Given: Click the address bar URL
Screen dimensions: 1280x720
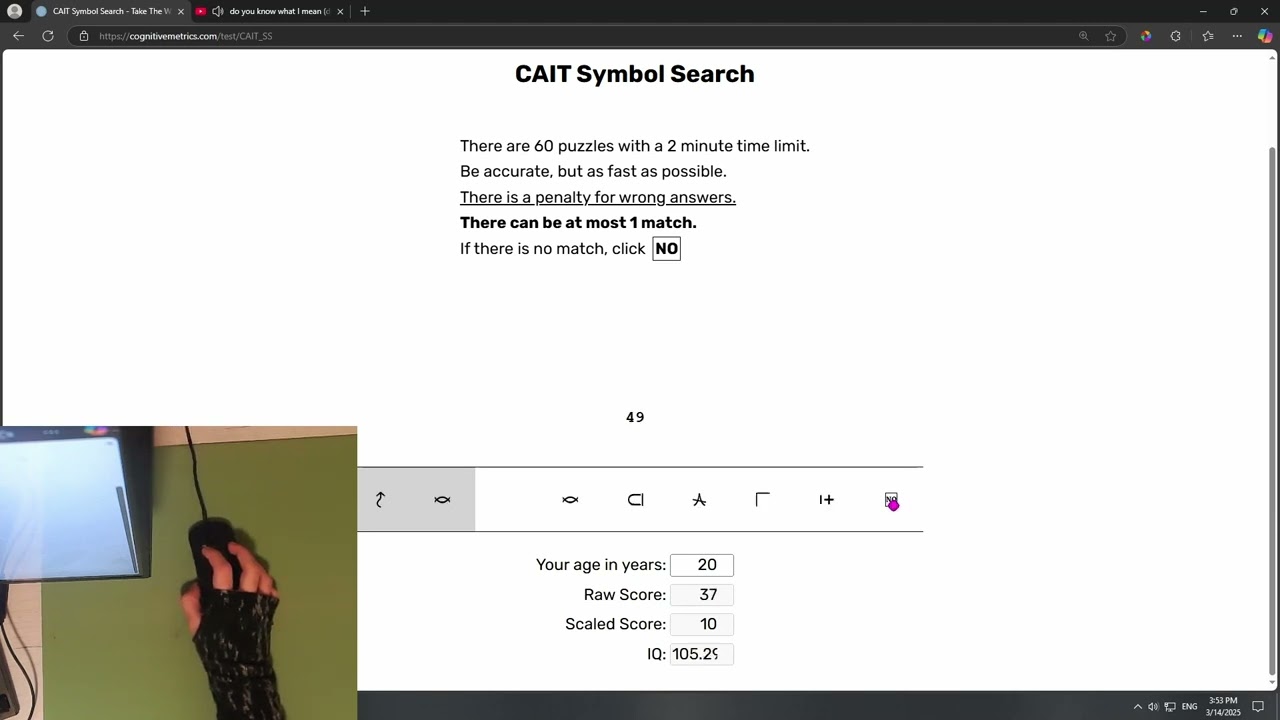Looking at the screenshot, I should [186, 36].
